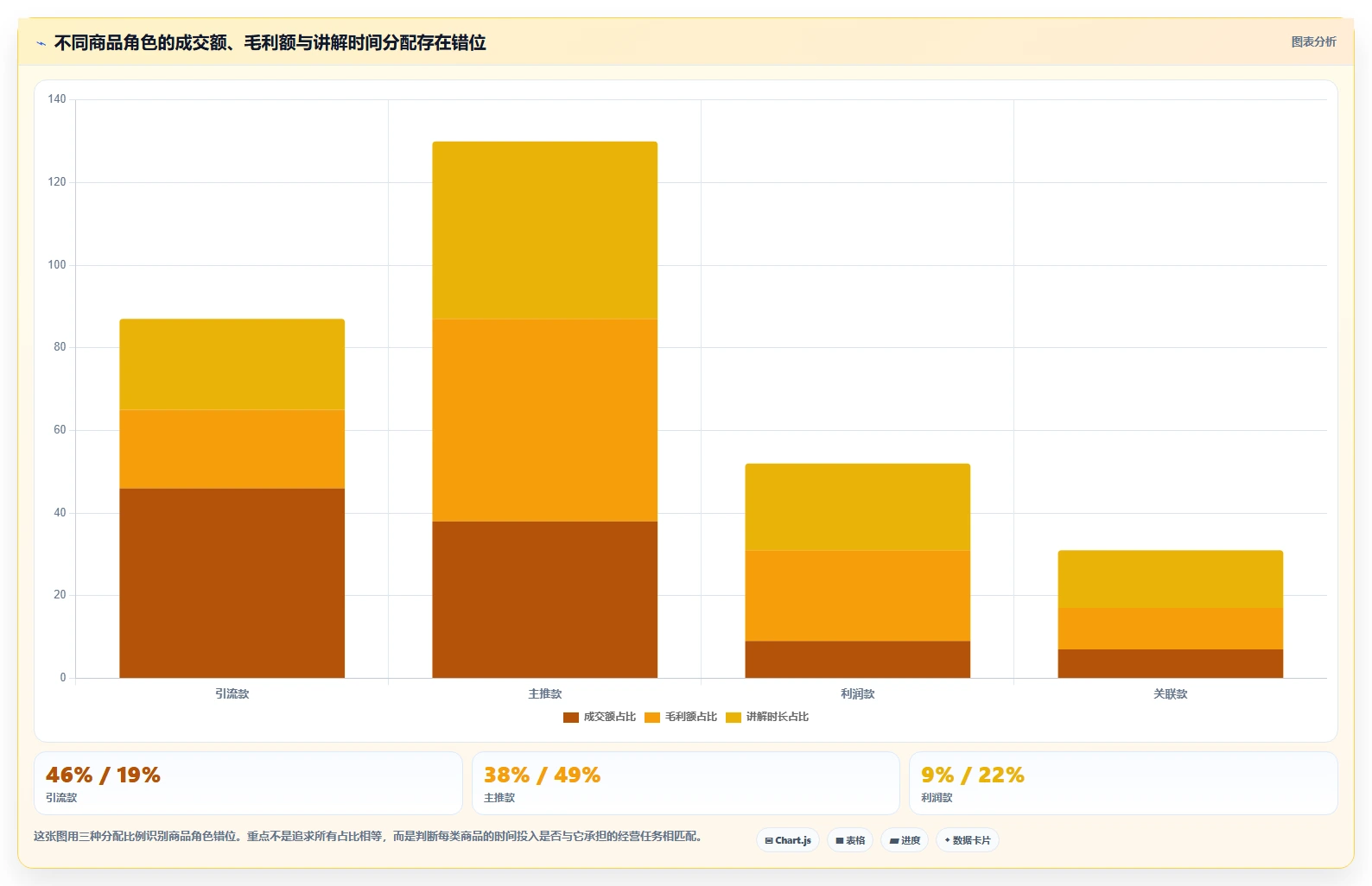Click the 20 y-axis tick label
The image size is (1372, 886).
point(60,595)
